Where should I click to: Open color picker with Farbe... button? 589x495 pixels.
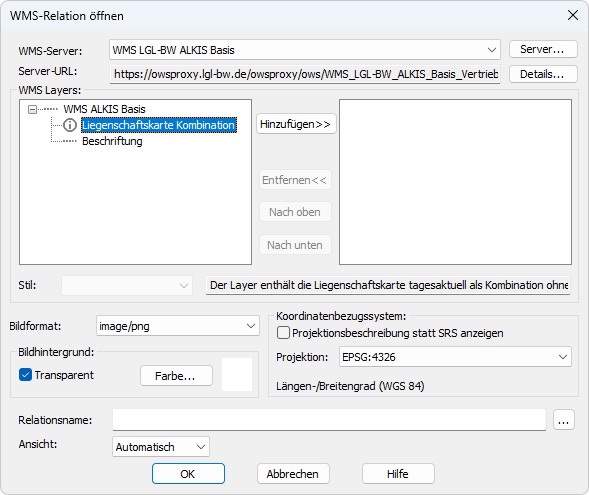[x=176, y=376]
